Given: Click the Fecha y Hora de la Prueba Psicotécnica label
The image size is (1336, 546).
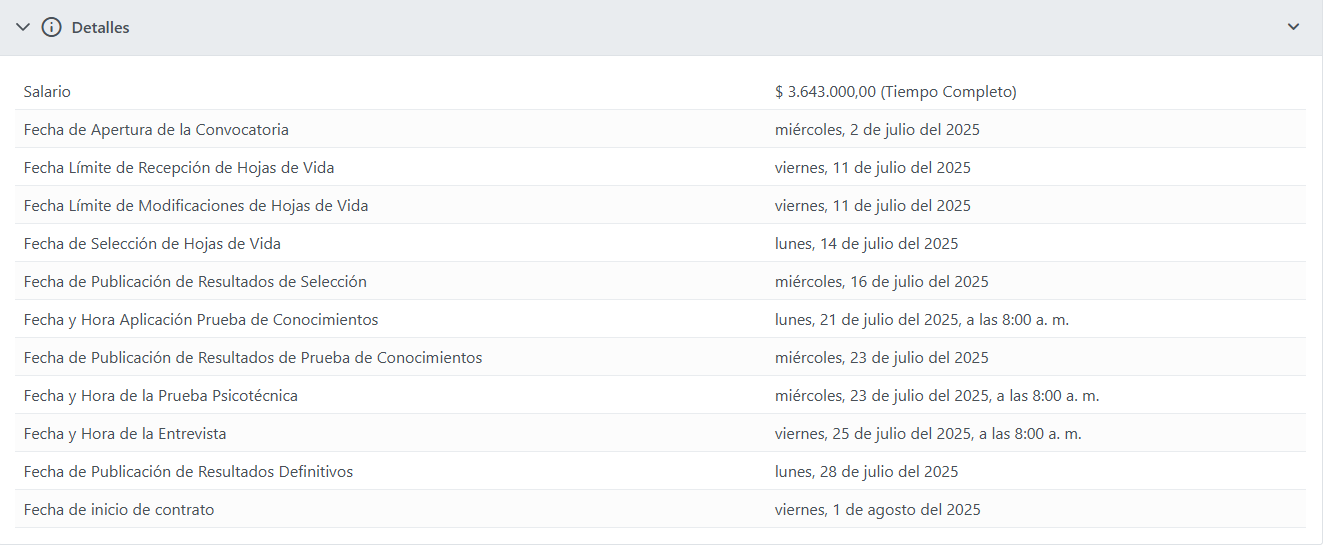Looking at the screenshot, I should point(161,396).
